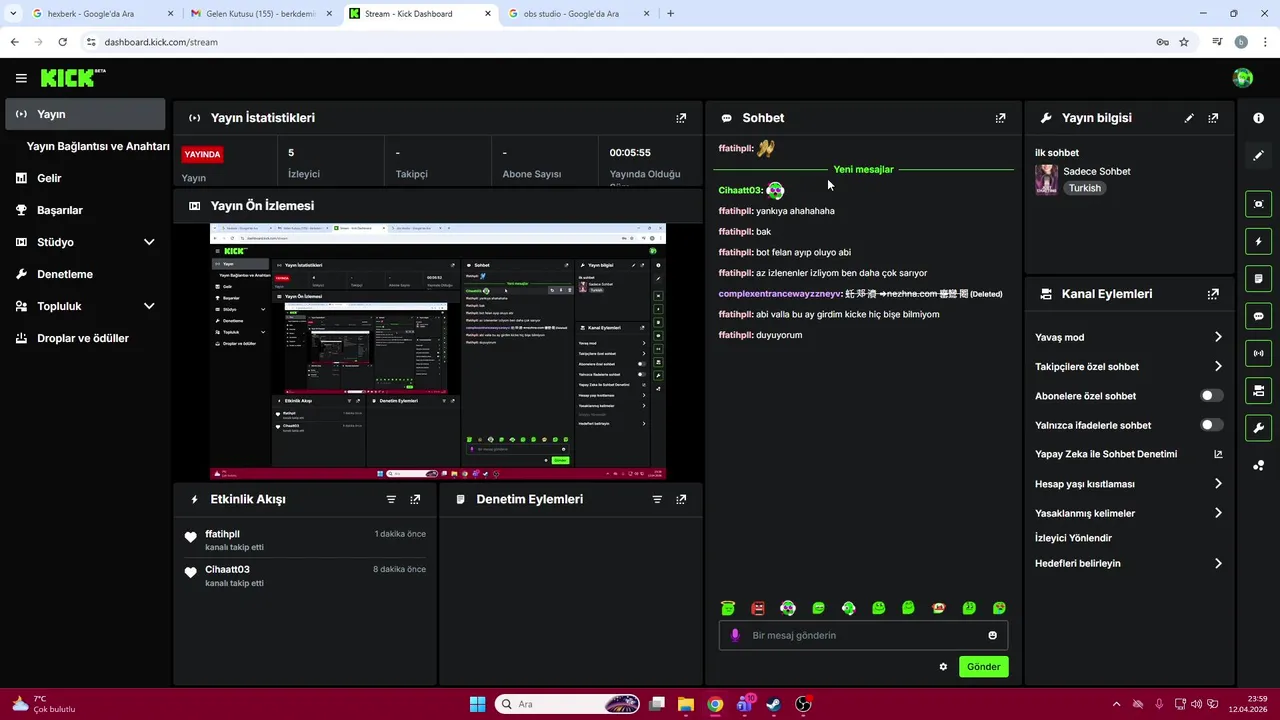Pop out the Sohbet chat panel
Image resolution: width=1280 pixels, height=720 pixels.
(x=1000, y=118)
